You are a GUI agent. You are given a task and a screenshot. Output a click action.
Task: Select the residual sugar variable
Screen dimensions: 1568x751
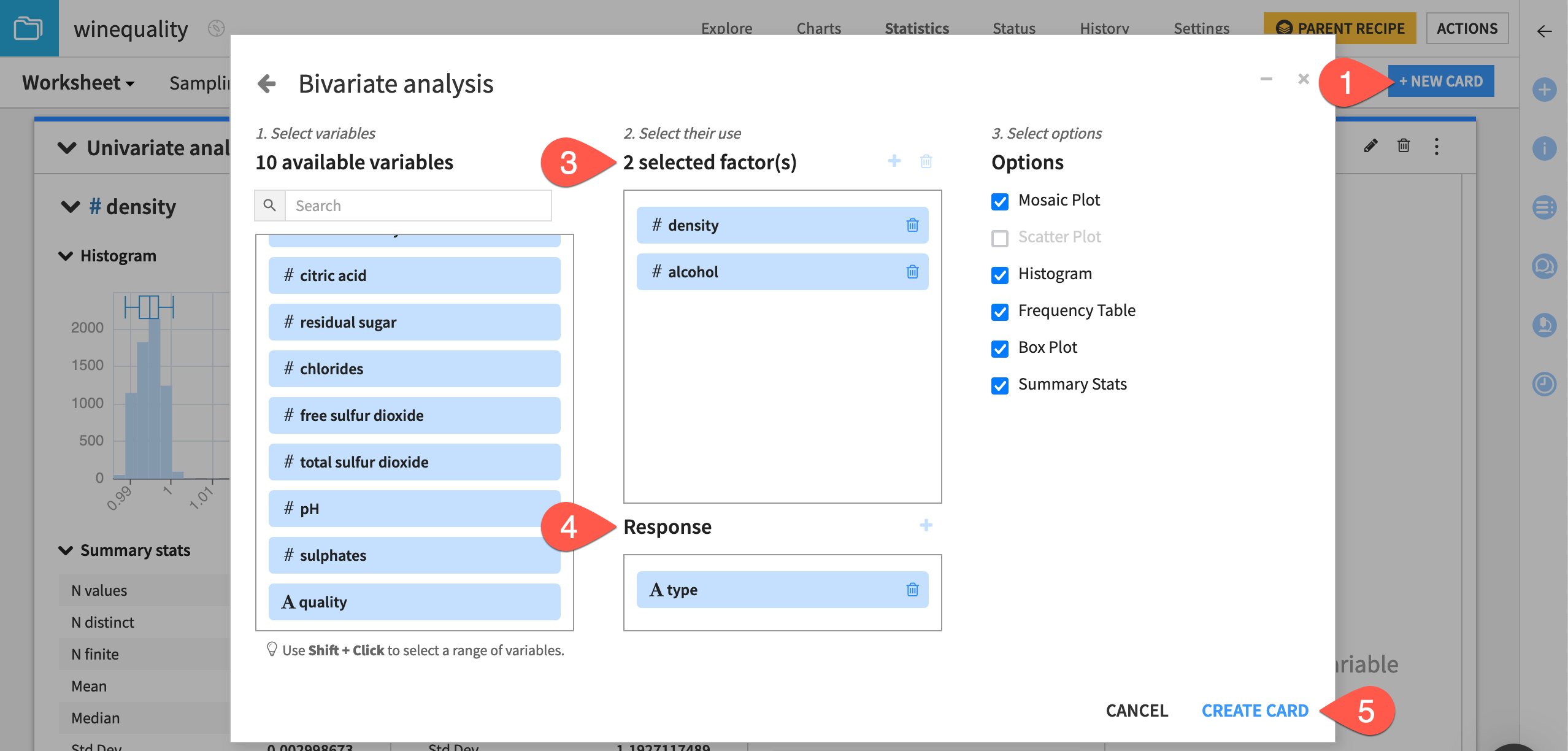click(414, 322)
